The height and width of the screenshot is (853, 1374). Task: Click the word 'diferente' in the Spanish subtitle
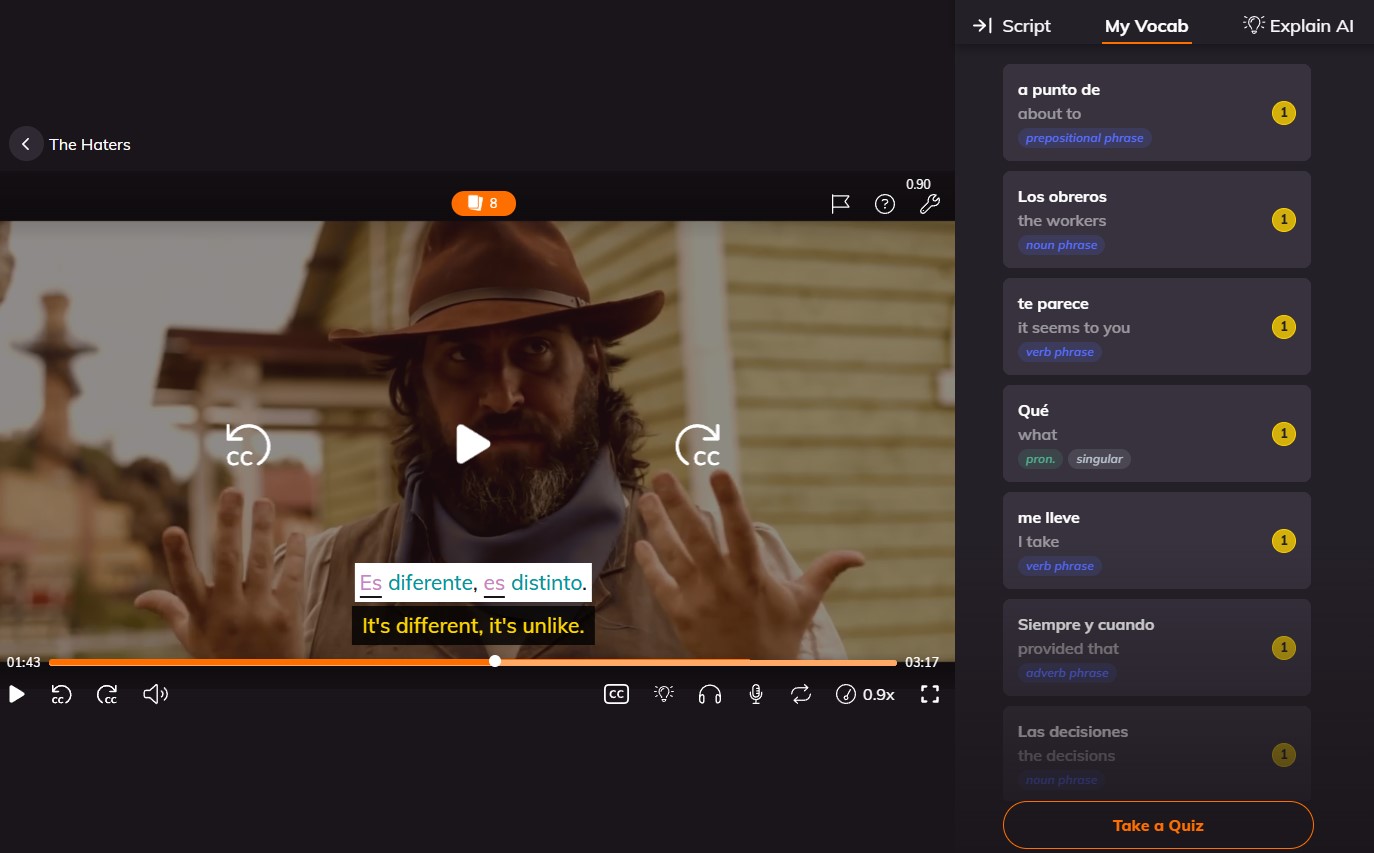click(430, 582)
